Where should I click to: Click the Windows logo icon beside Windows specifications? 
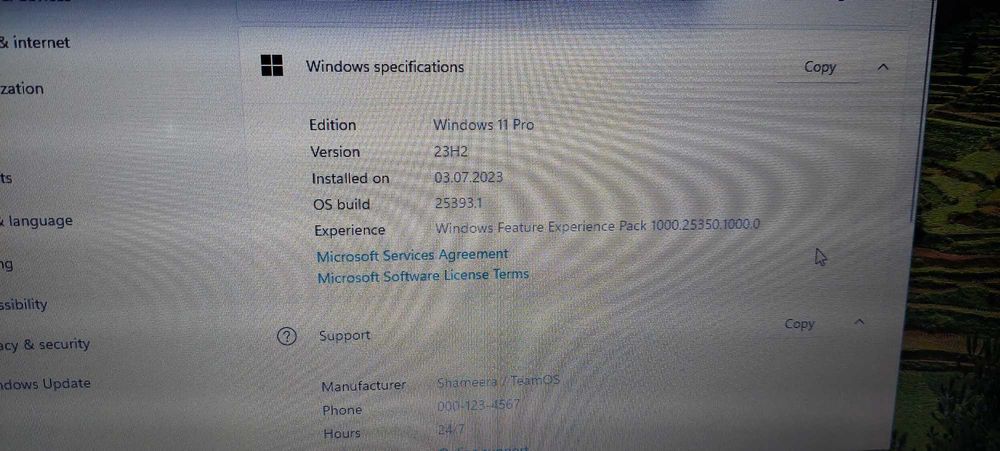272,65
